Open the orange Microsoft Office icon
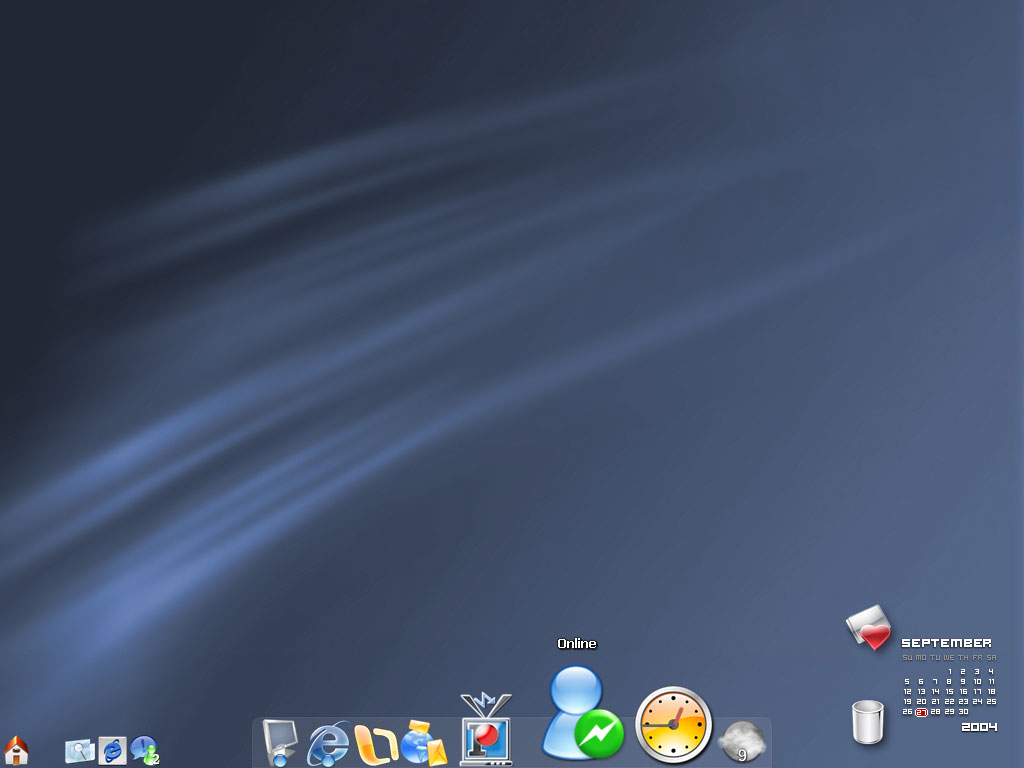Viewport: 1024px width, 768px height. click(376, 744)
